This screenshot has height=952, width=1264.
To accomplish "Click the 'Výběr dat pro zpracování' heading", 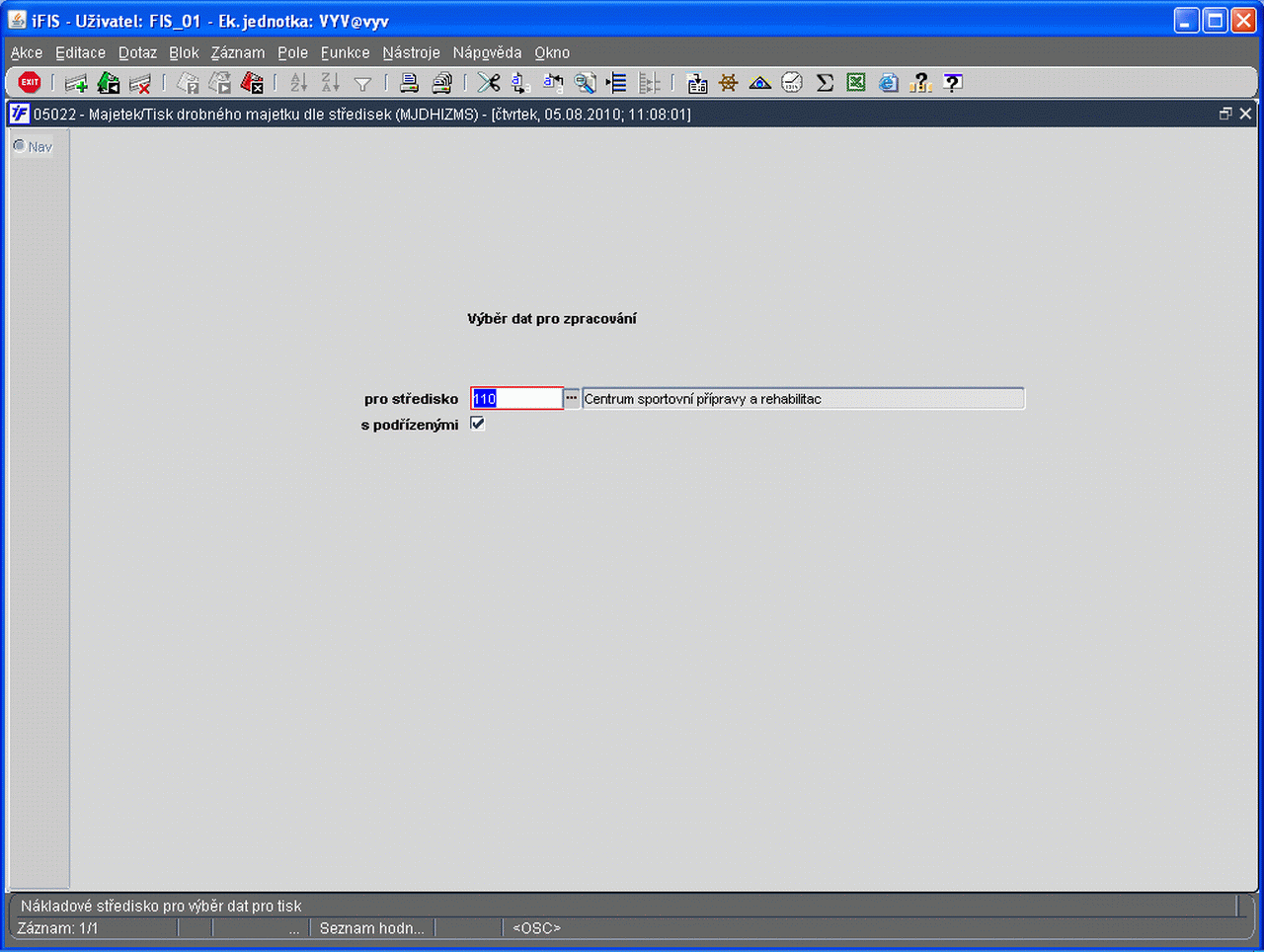I will 552,318.
